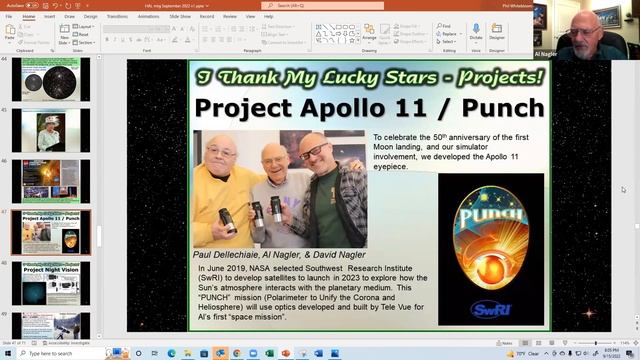Open the Layout dropdown
This screenshot has height=360, width=640.
tap(84, 27)
